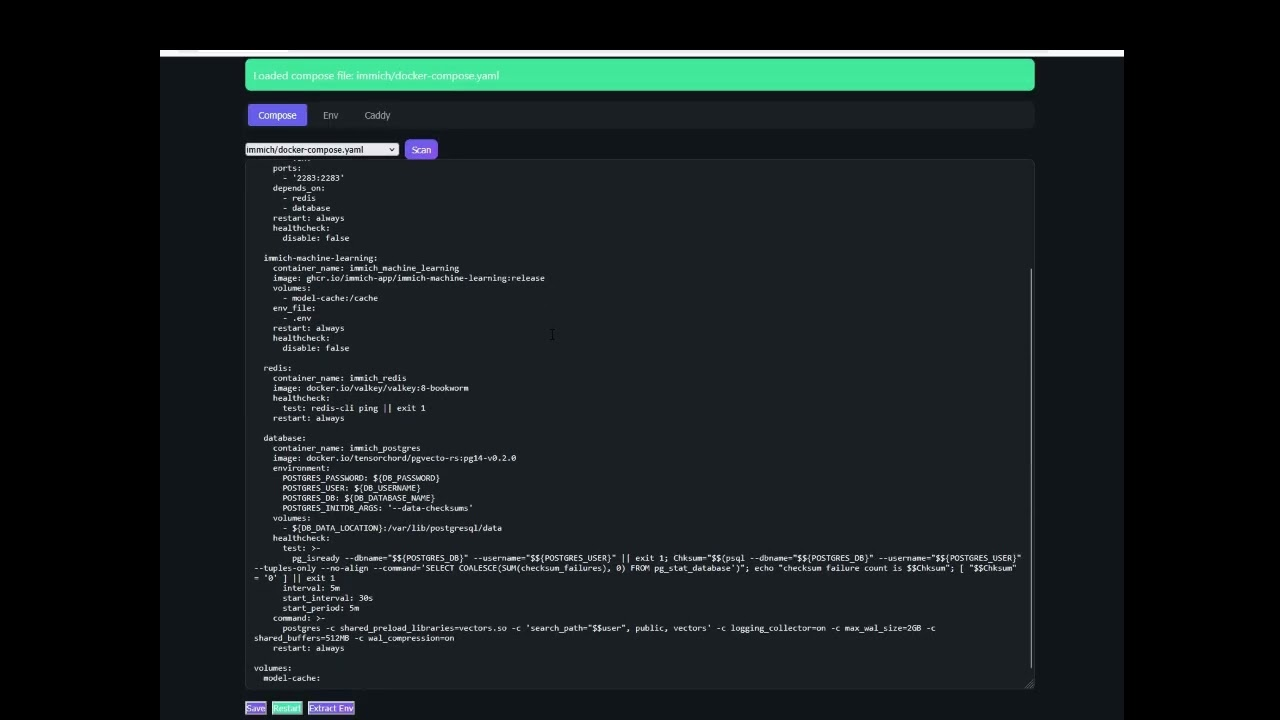Click the valkey:8-bookworm image line
1280x720 pixels.
click(x=370, y=388)
